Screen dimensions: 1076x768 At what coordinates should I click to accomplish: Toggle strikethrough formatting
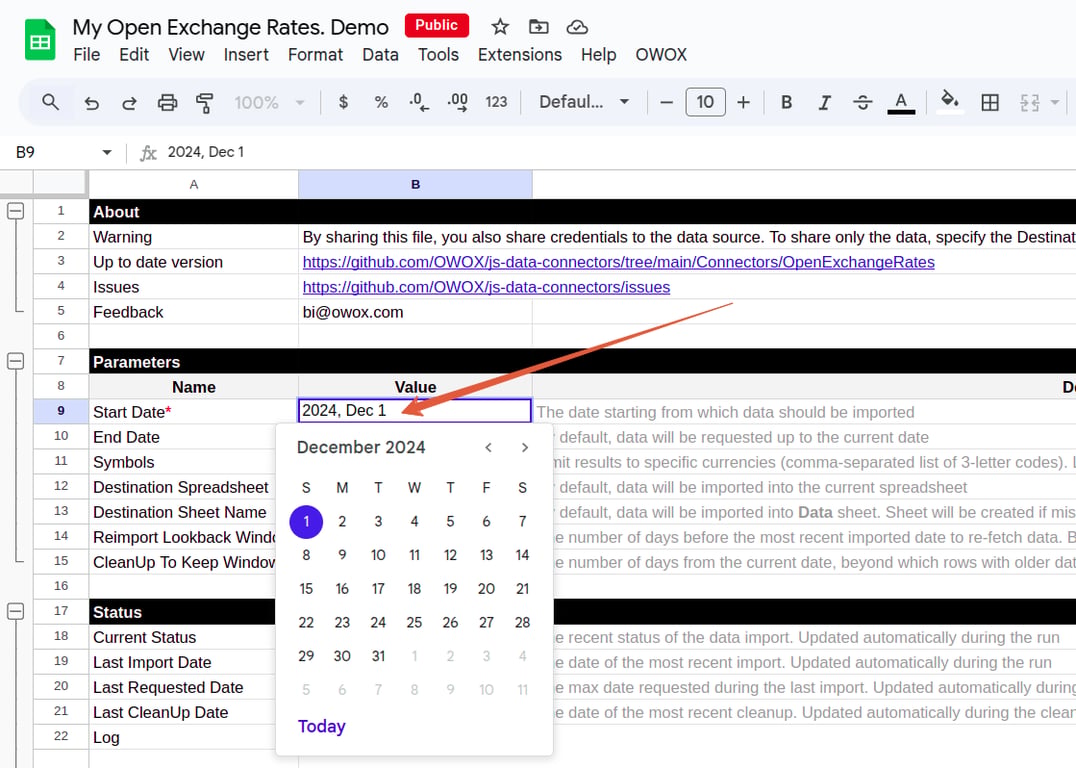point(863,102)
